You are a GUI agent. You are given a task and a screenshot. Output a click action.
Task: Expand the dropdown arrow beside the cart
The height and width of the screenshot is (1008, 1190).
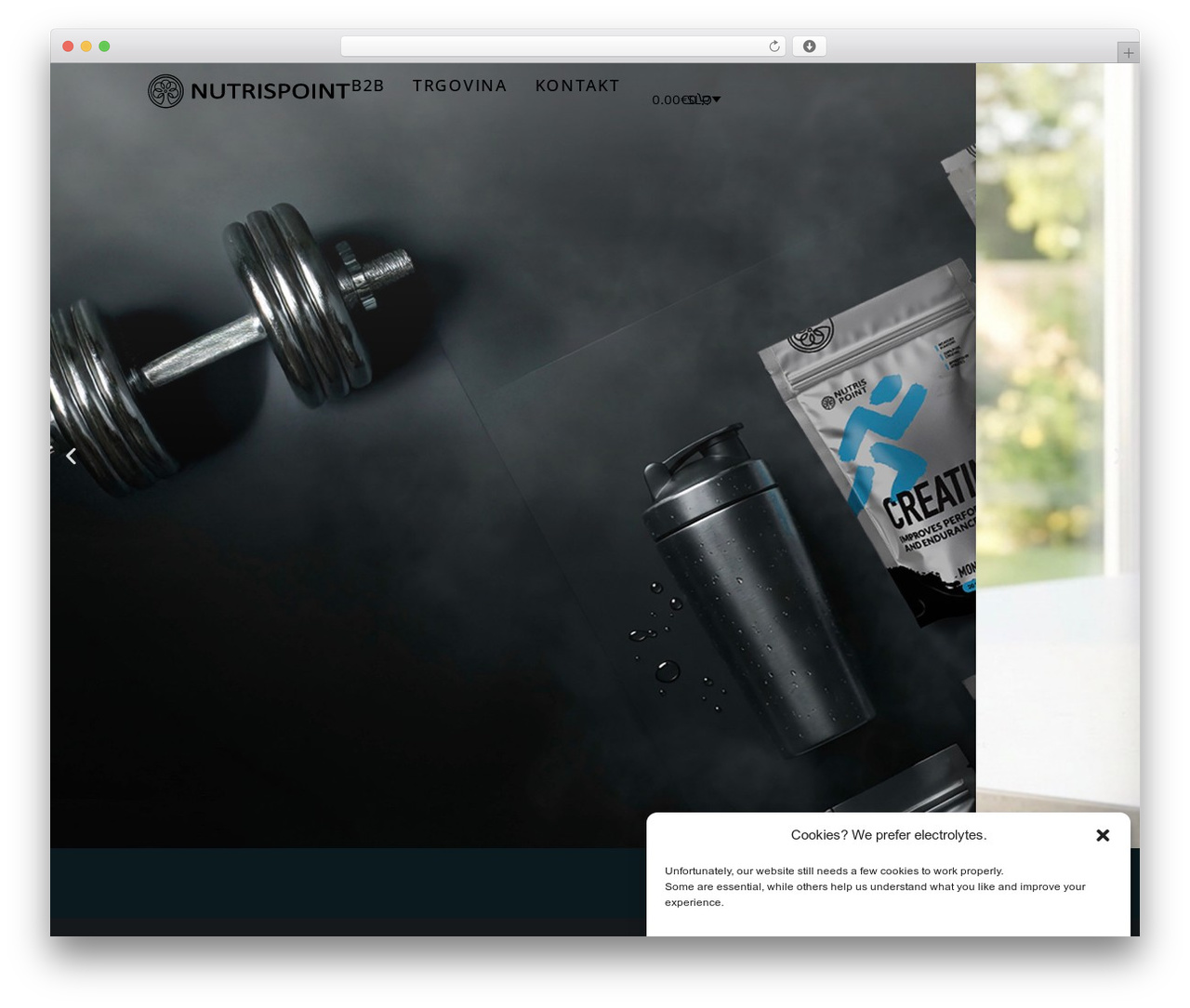pos(716,99)
